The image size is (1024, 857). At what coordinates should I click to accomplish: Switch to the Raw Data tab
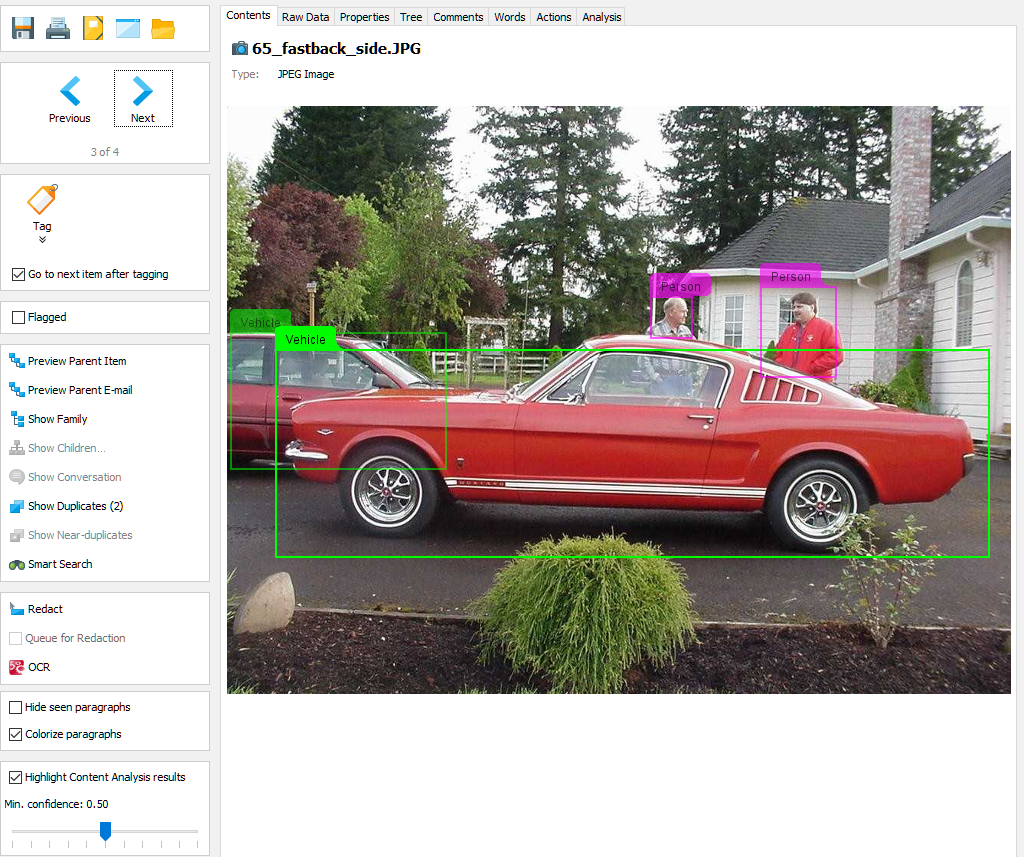point(305,17)
